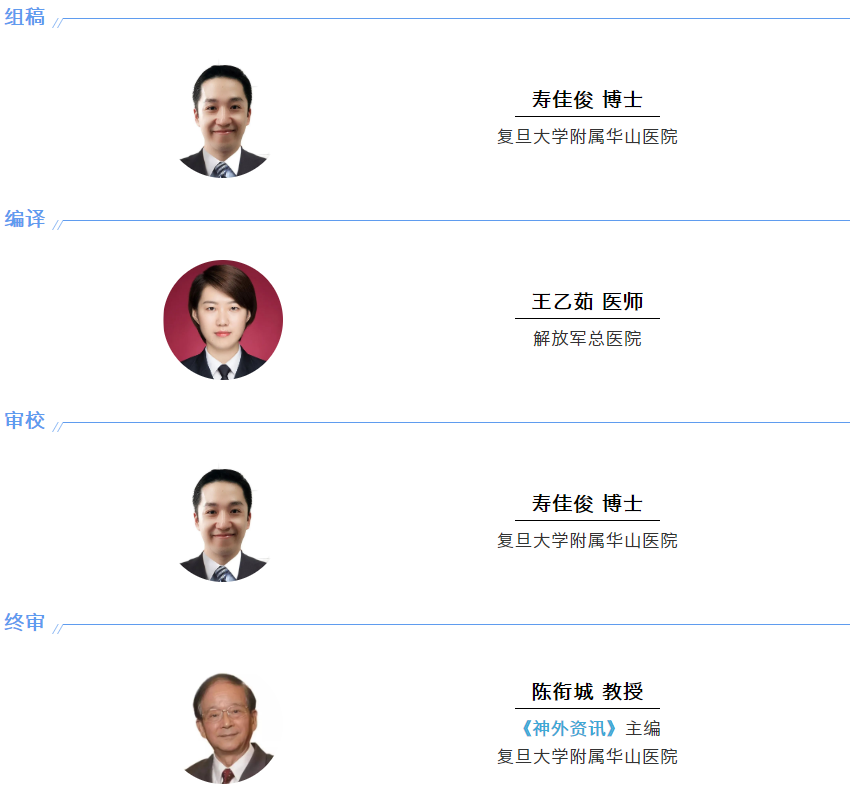Image resolution: width=861 pixels, height=795 pixels.
Task: Click name 王乙茹 医师
Action: click(587, 301)
